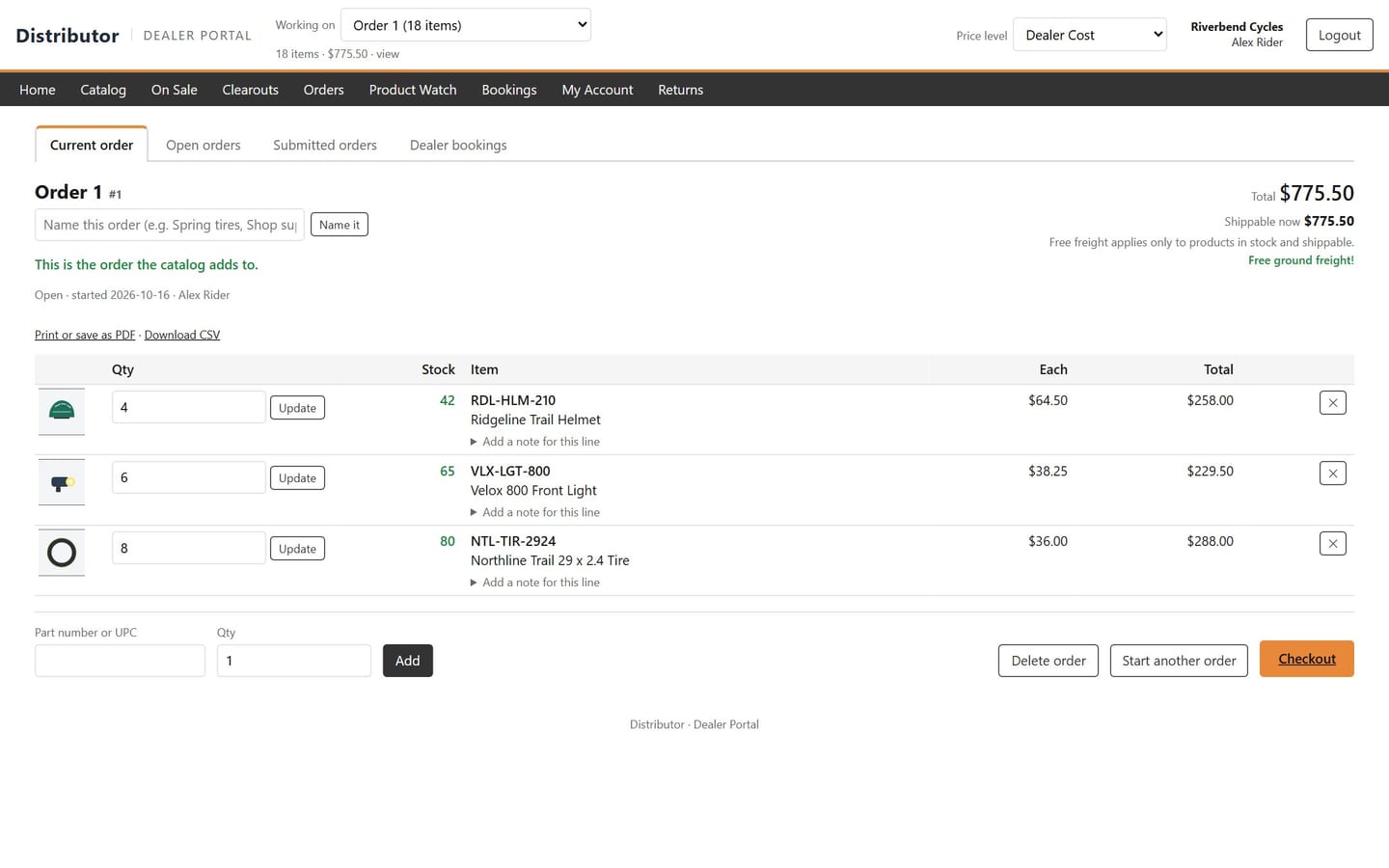The image size is (1389, 868).
Task: Open Print or save as PDF link
Action: coord(85,335)
